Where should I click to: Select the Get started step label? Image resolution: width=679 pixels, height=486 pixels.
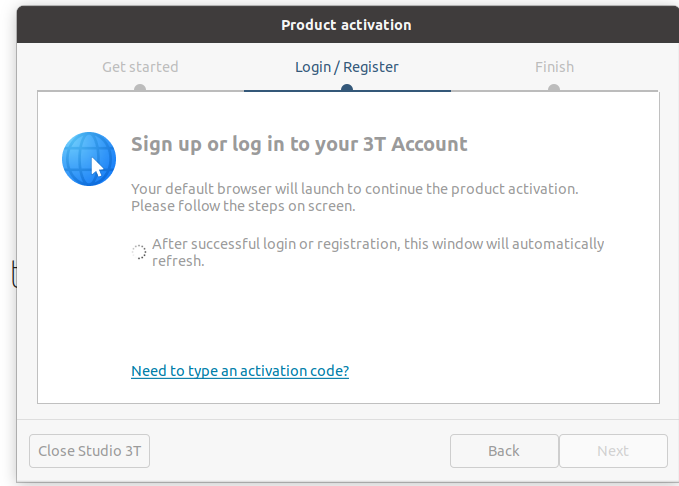pos(140,67)
